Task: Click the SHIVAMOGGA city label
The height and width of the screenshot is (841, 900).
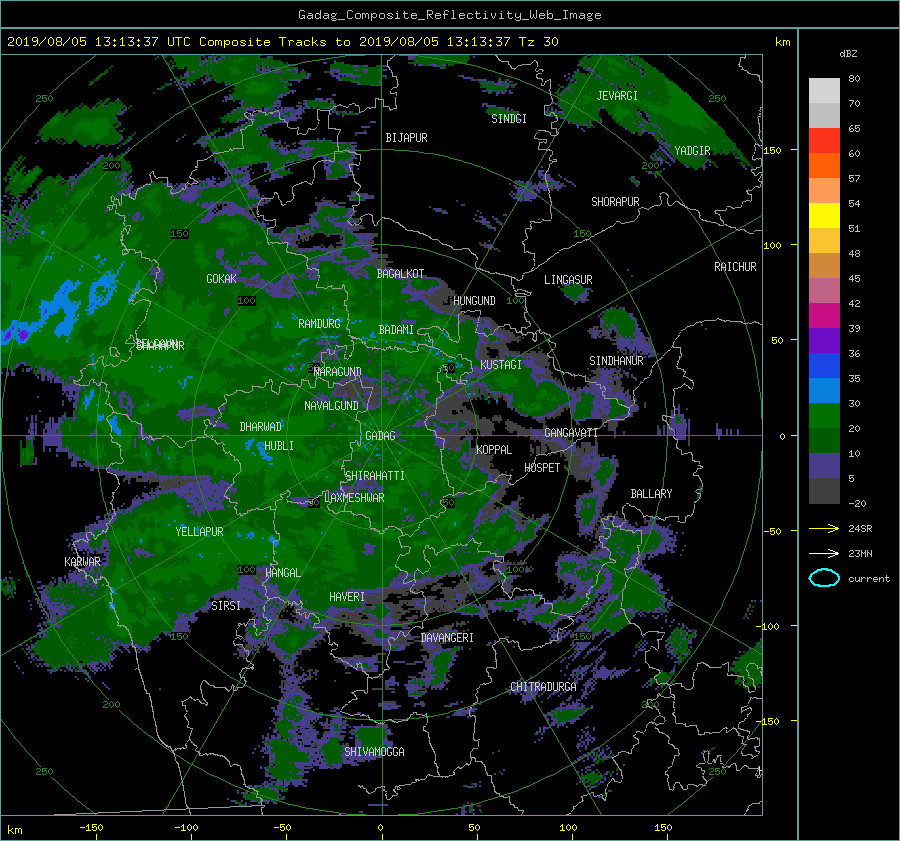Action: (x=374, y=751)
